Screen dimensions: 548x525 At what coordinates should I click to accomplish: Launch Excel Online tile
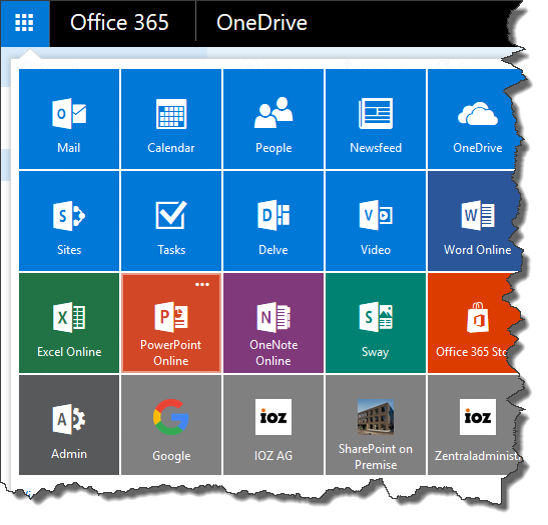69,323
